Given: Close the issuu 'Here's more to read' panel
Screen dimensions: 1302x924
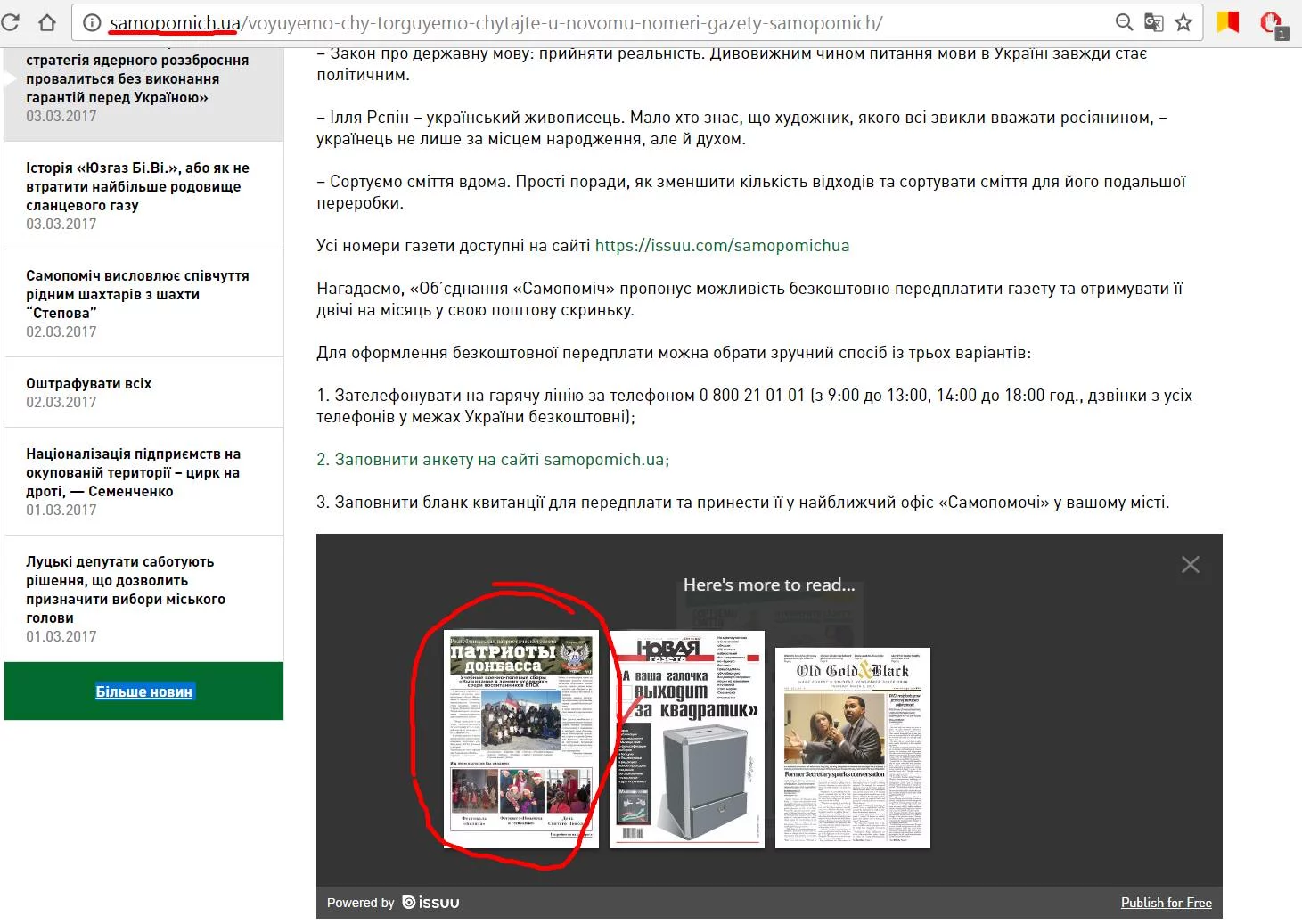Looking at the screenshot, I should pyautogui.click(x=1190, y=565).
